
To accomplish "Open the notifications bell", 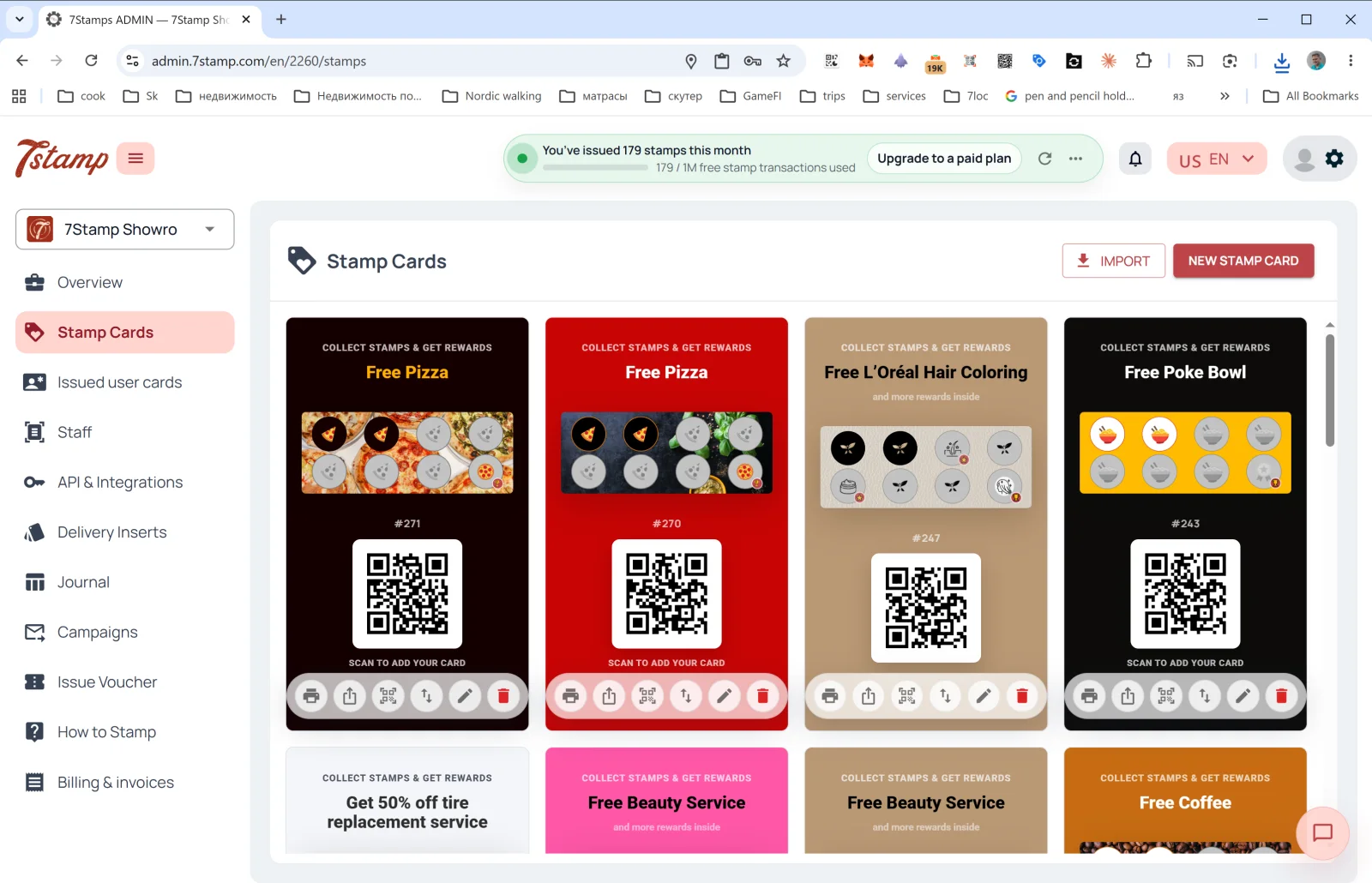I will 1135,159.
